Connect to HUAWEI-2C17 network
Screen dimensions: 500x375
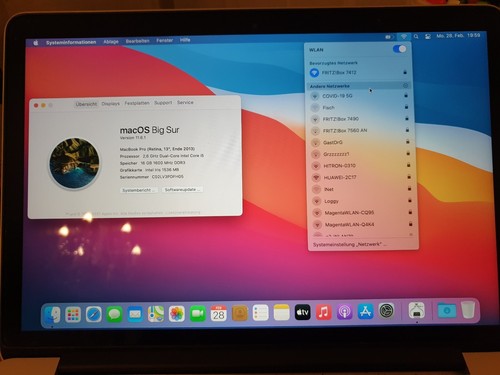pyautogui.click(x=362, y=178)
